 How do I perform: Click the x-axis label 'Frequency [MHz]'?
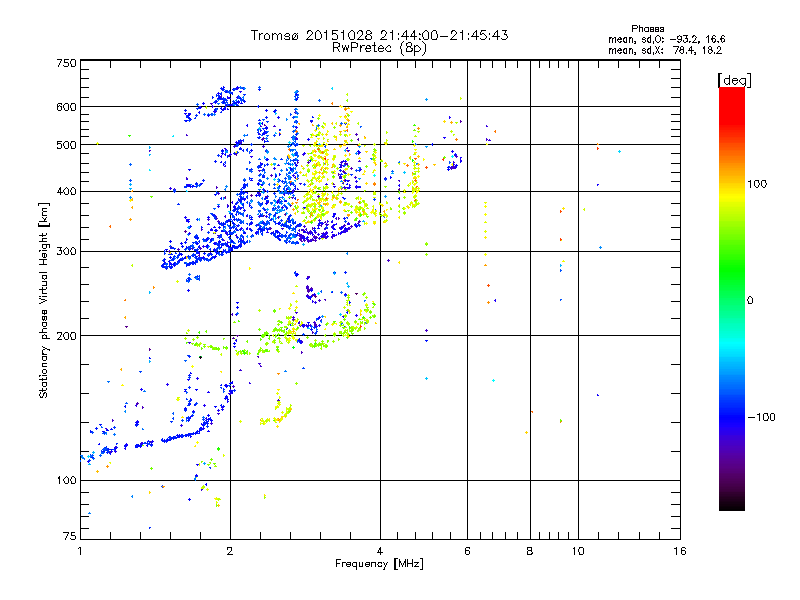point(379,564)
